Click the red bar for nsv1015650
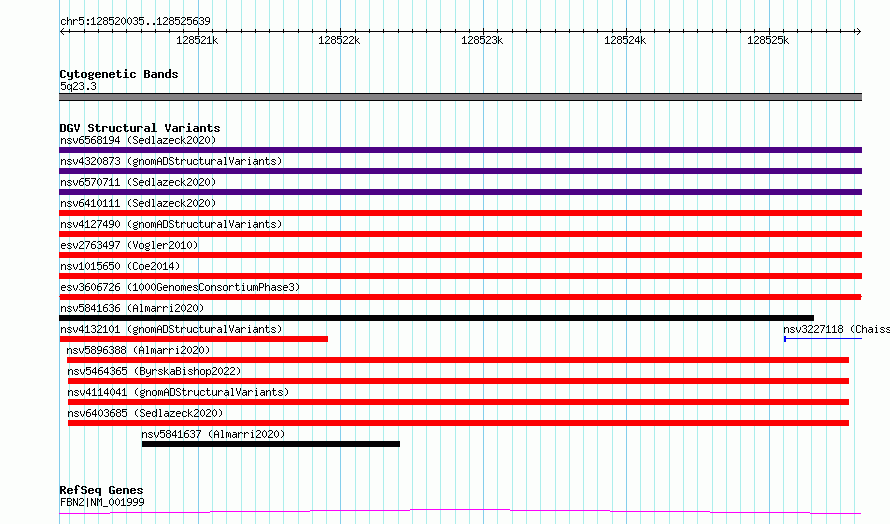The image size is (890, 524). tap(460, 276)
